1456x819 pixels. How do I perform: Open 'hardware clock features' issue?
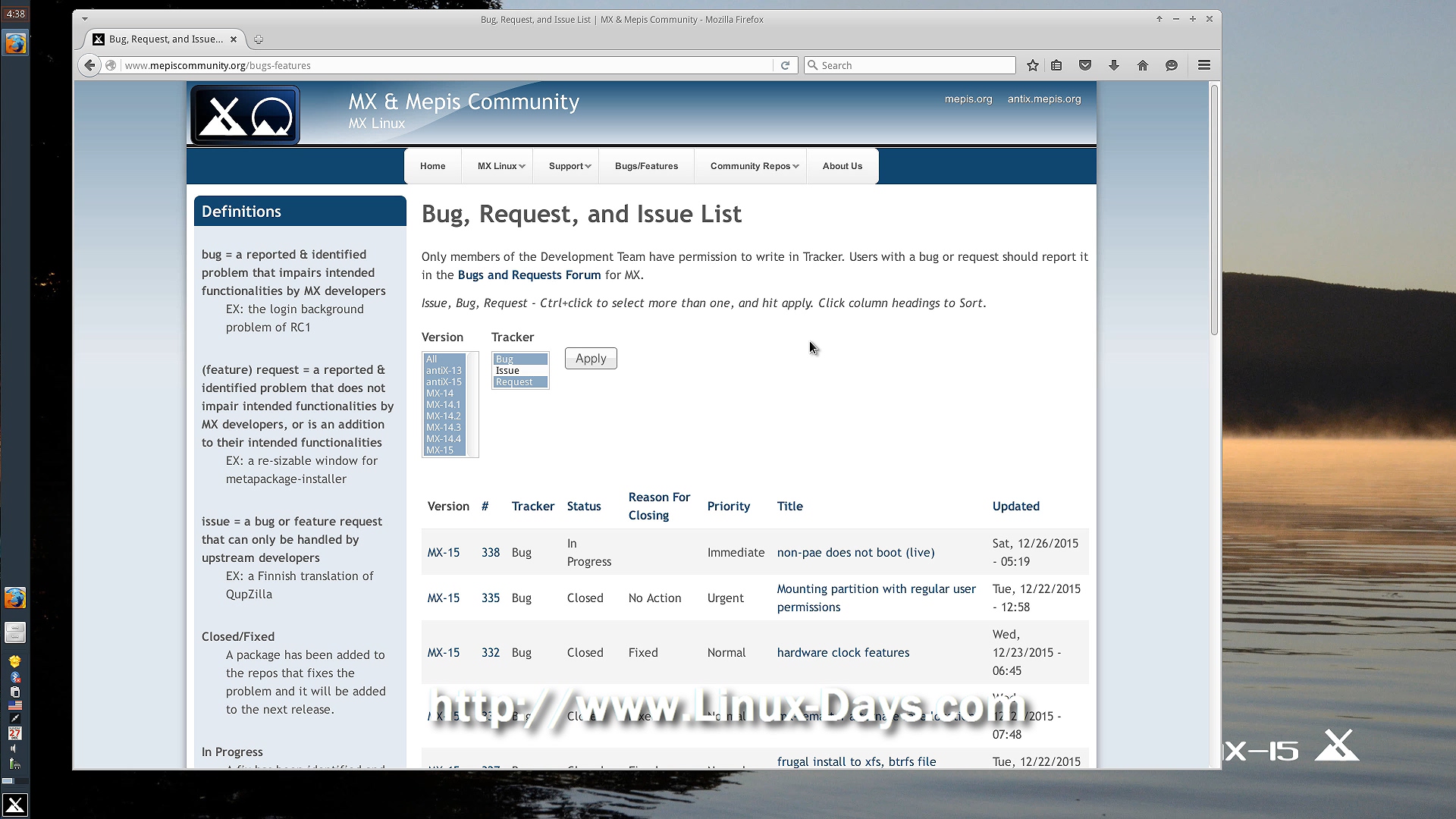pos(843,653)
